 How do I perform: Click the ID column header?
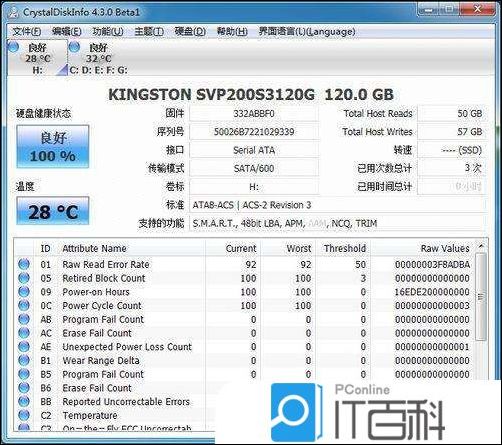pos(46,249)
